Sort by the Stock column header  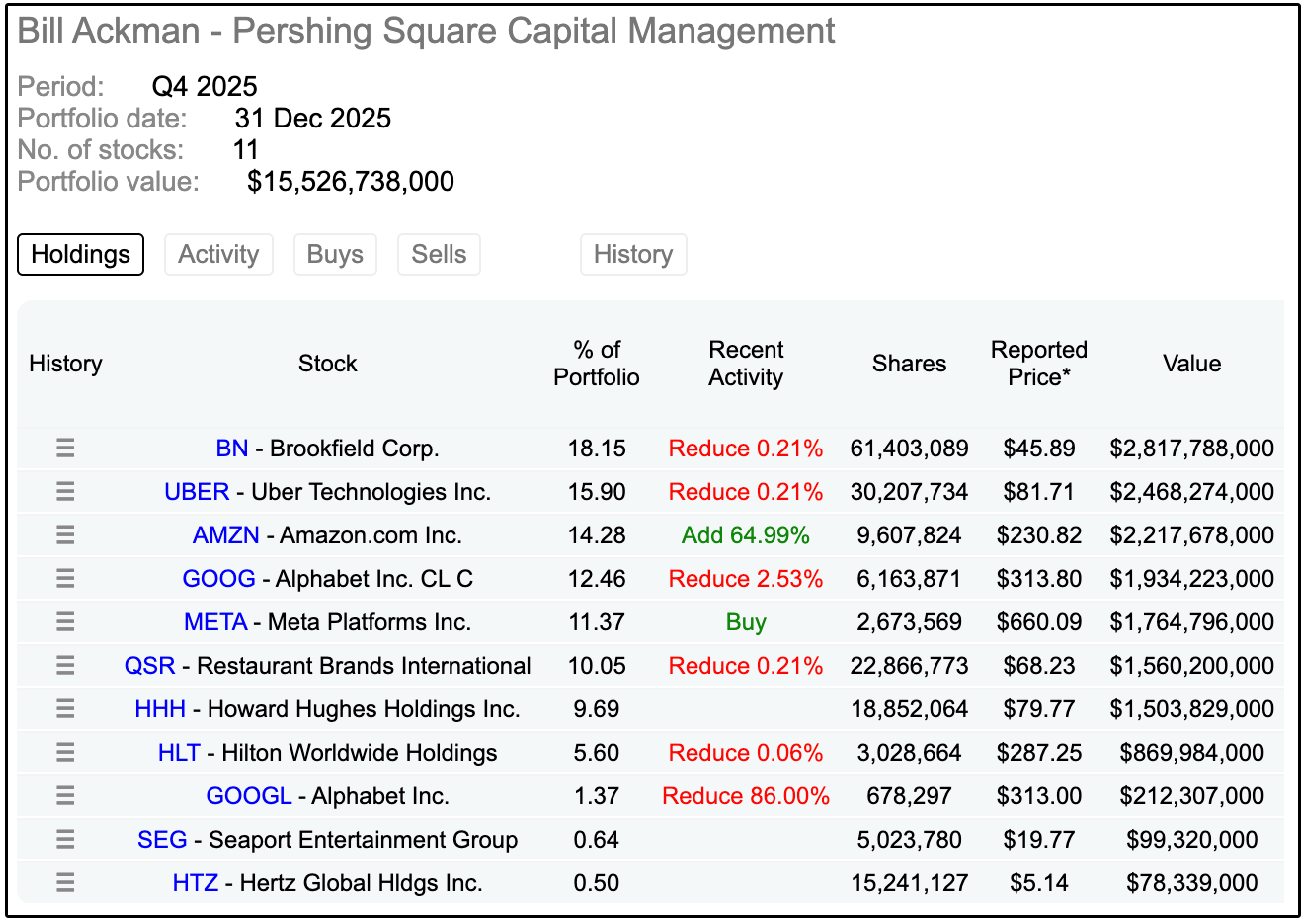click(327, 364)
